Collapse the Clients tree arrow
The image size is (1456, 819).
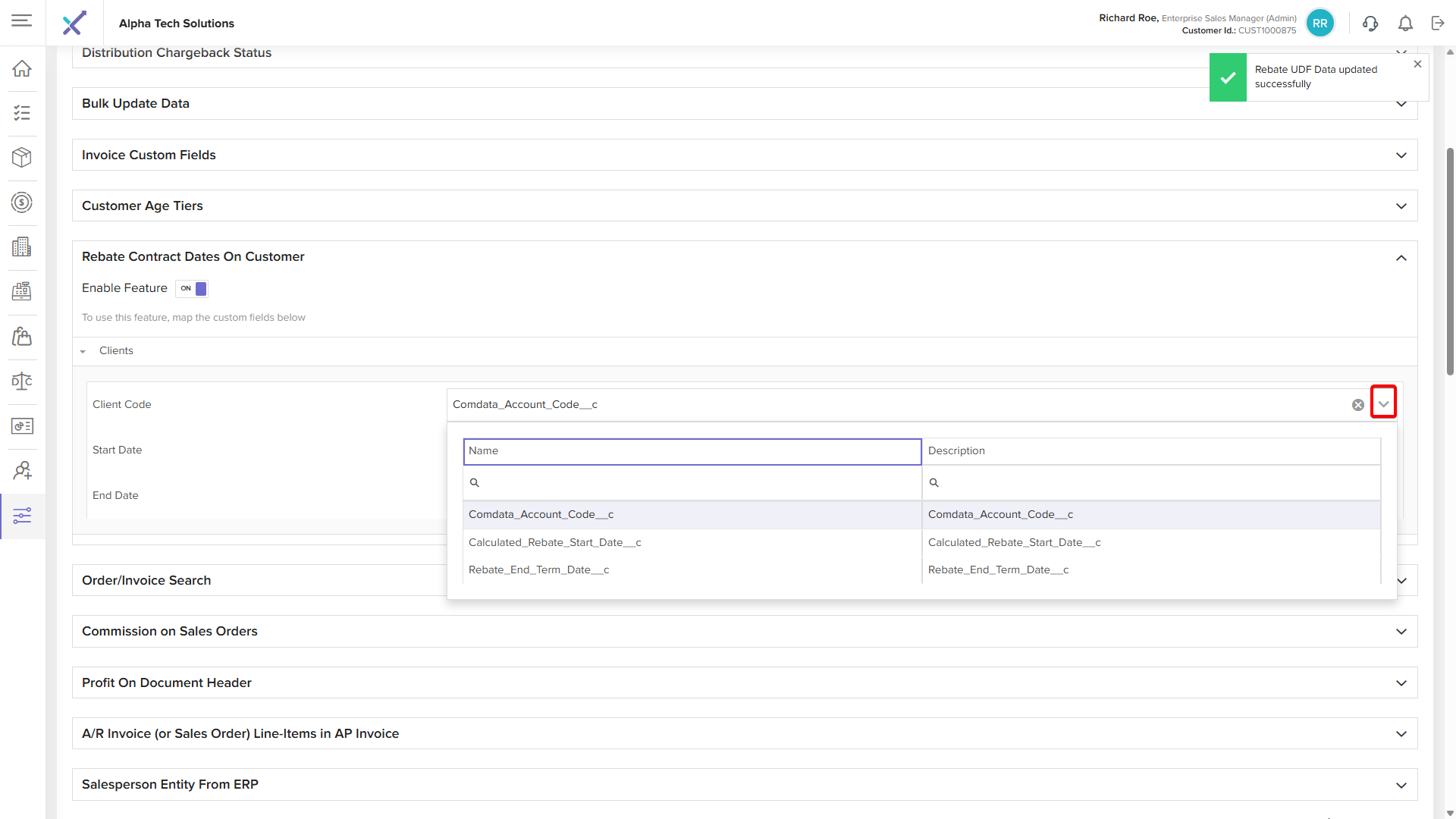pyautogui.click(x=83, y=351)
